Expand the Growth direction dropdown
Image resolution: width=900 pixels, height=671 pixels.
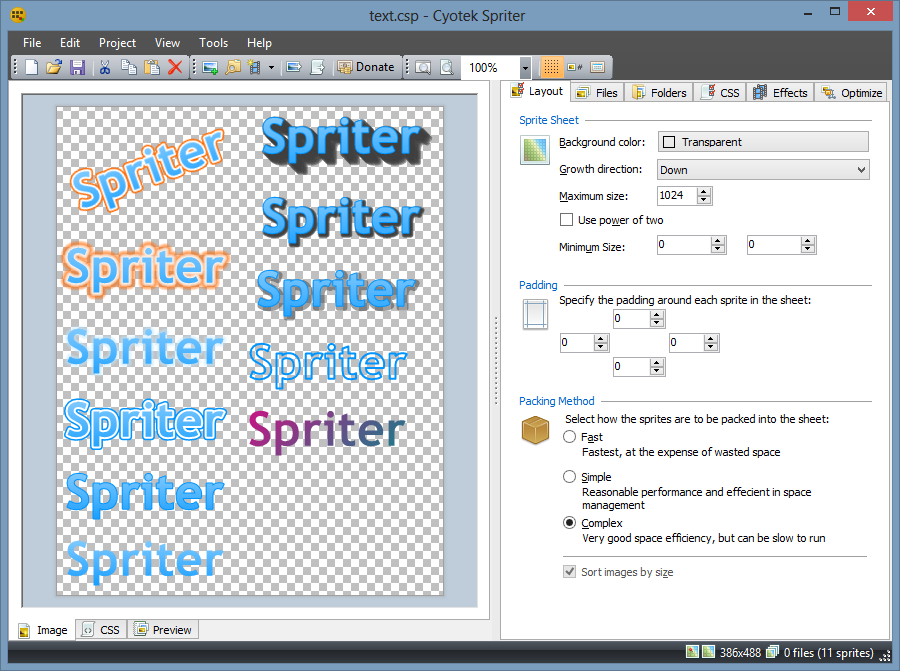click(763, 170)
